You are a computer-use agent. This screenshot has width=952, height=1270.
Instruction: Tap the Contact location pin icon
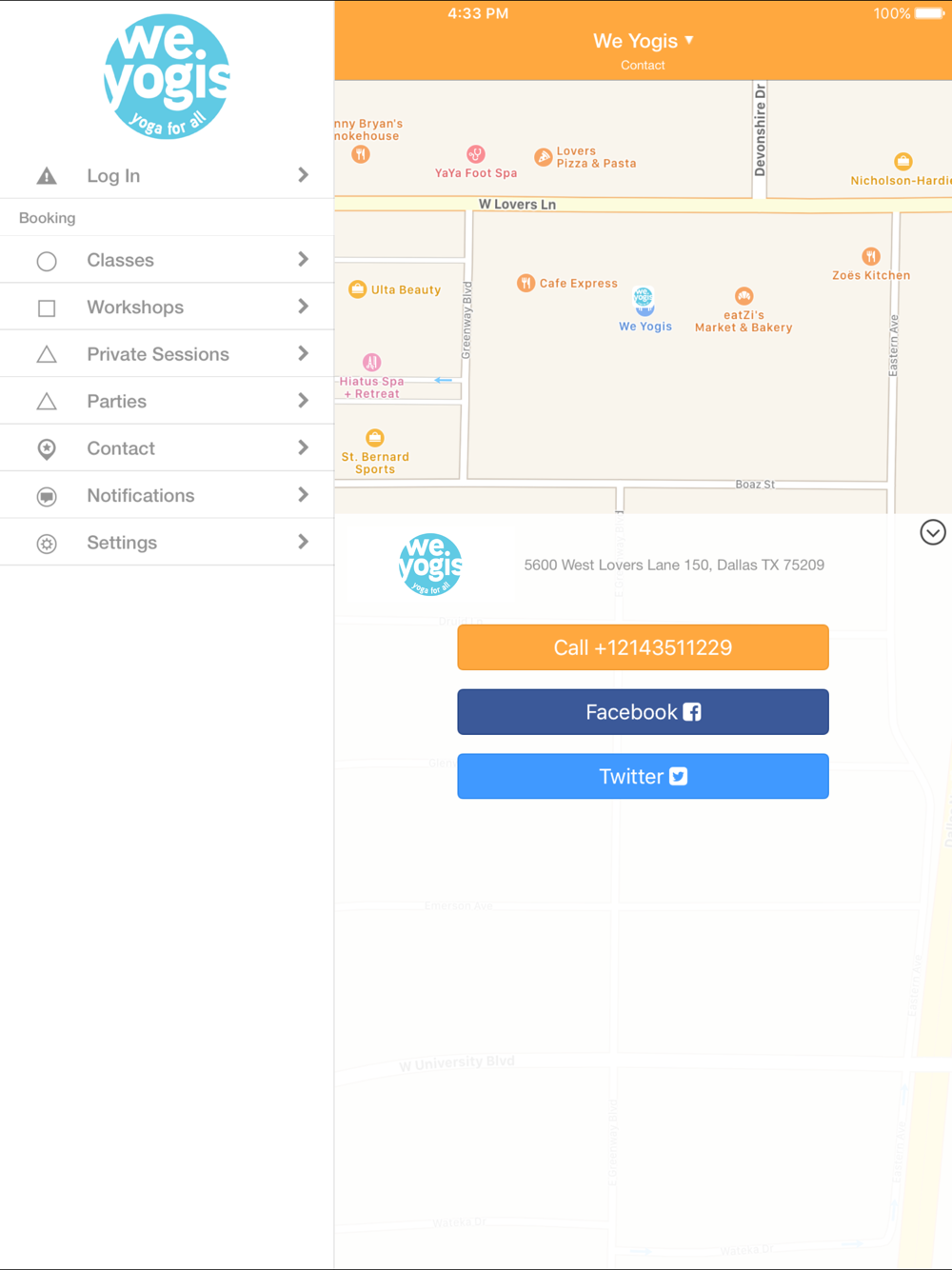pos(47,449)
